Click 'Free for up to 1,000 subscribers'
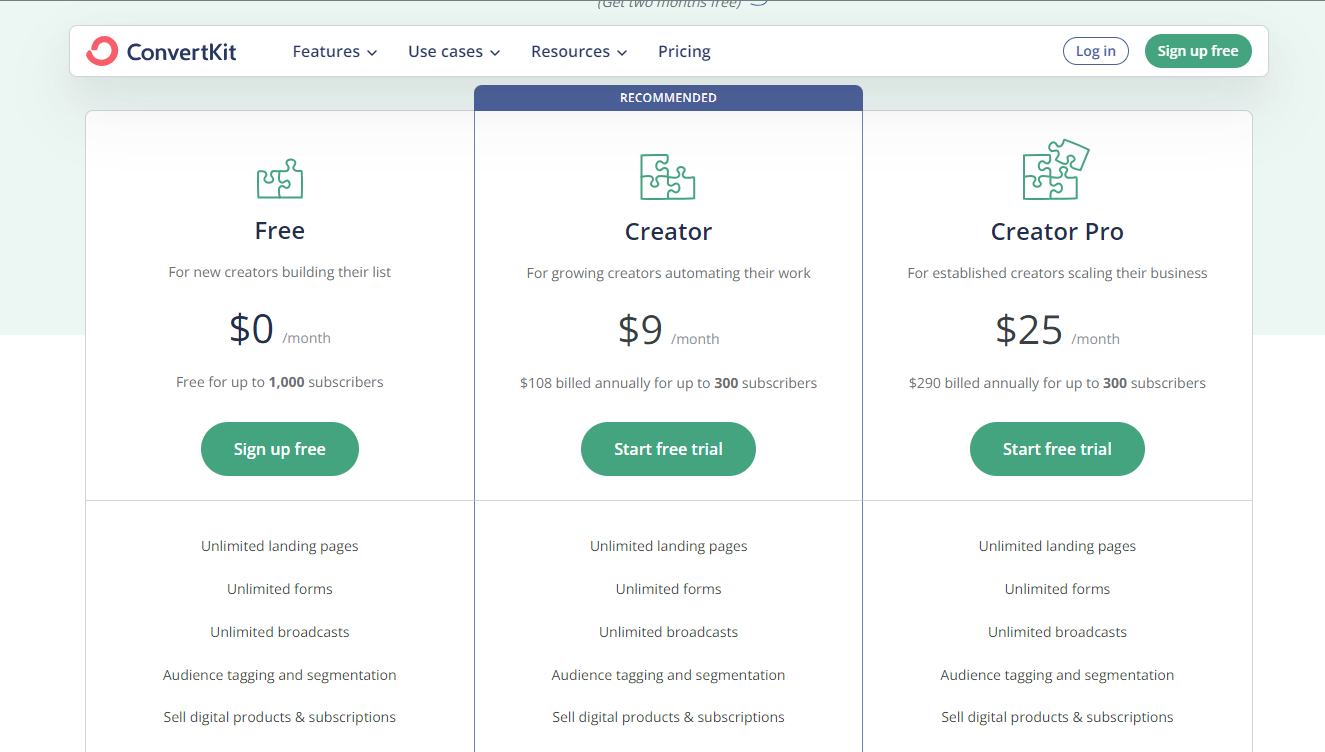This screenshot has height=752, width=1325. [280, 382]
